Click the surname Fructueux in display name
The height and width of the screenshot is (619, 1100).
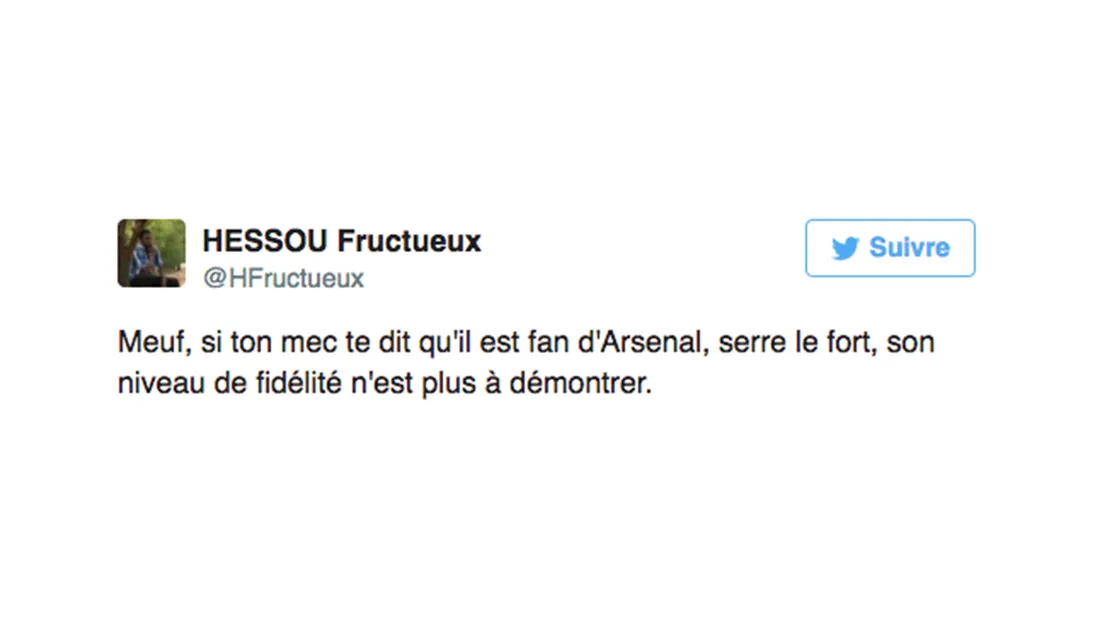click(409, 241)
